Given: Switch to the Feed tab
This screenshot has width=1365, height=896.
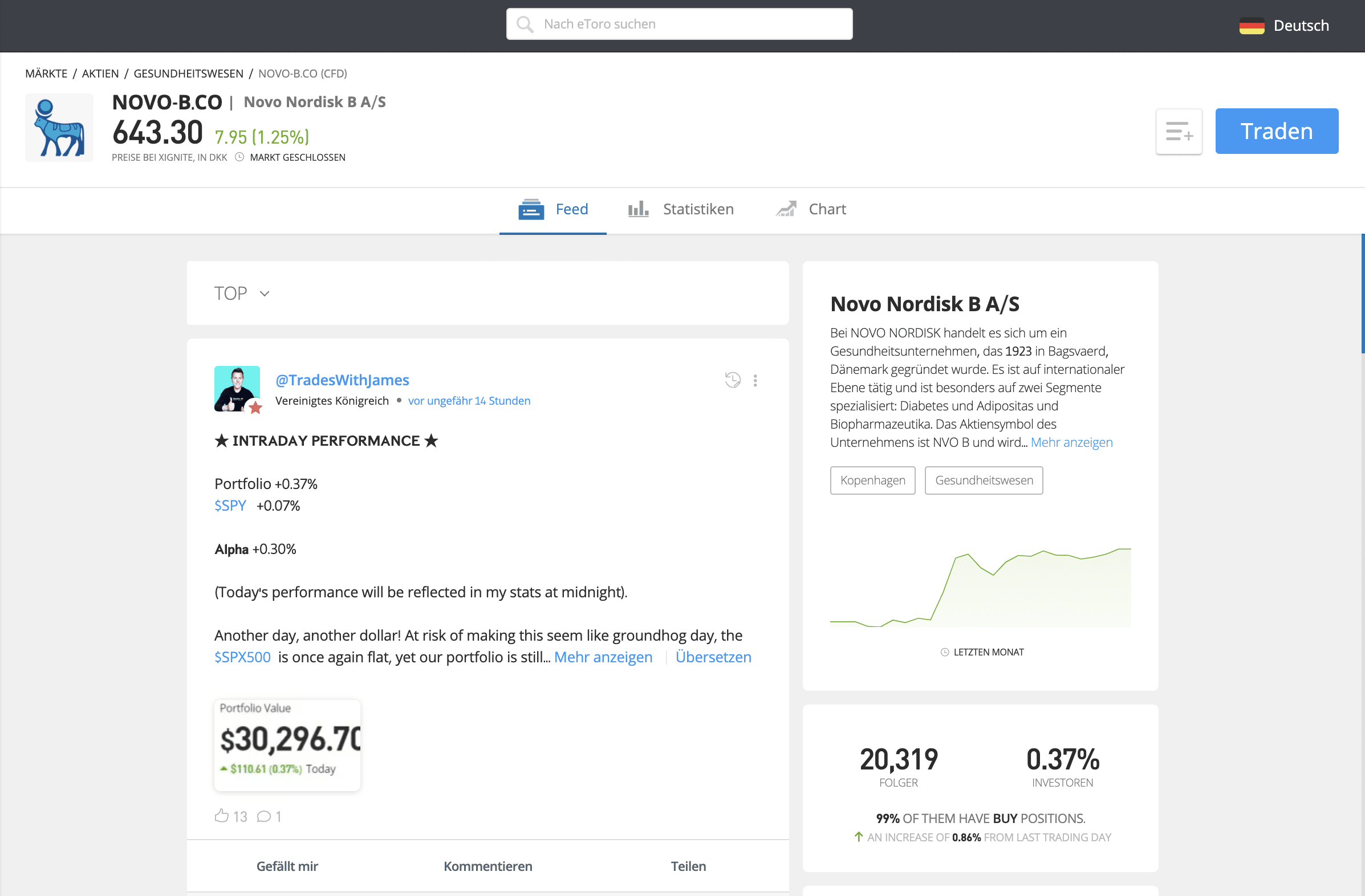Looking at the screenshot, I should pos(553,209).
